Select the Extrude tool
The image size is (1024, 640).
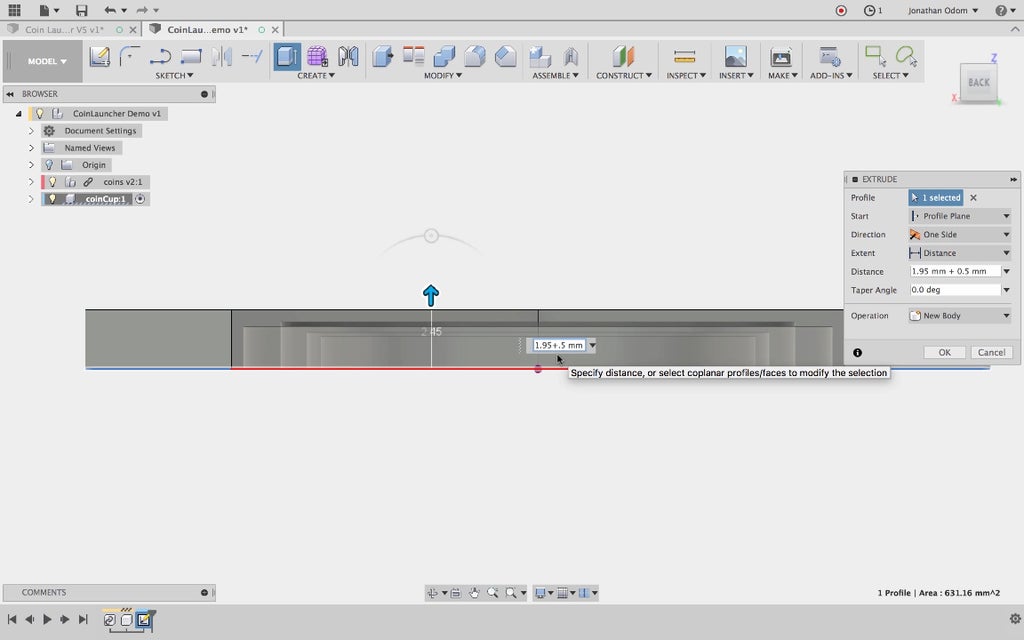(287, 56)
